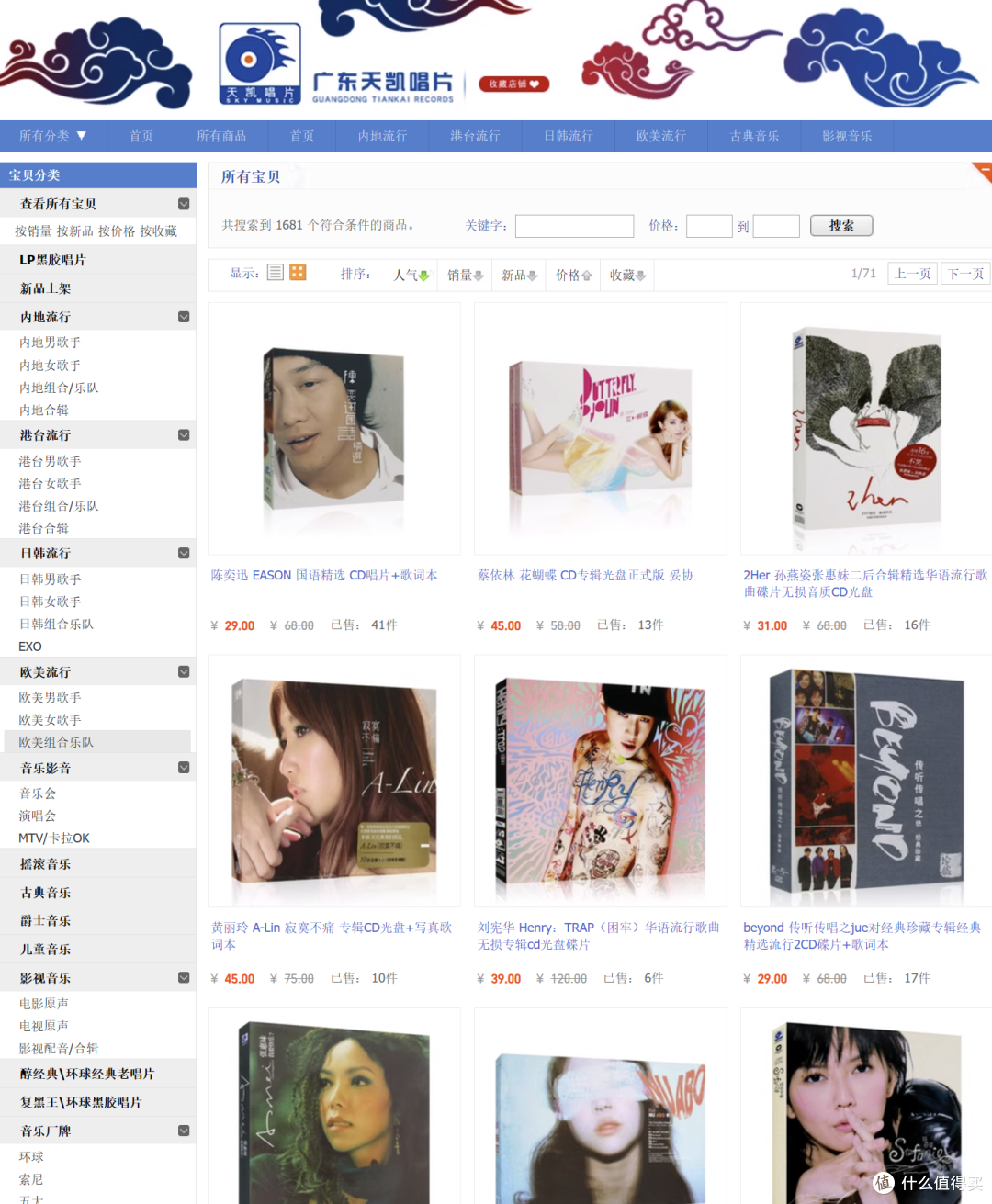This screenshot has width=992, height=1204.
Task: Sort products by 人气 popularity
Action: pos(411,275)
